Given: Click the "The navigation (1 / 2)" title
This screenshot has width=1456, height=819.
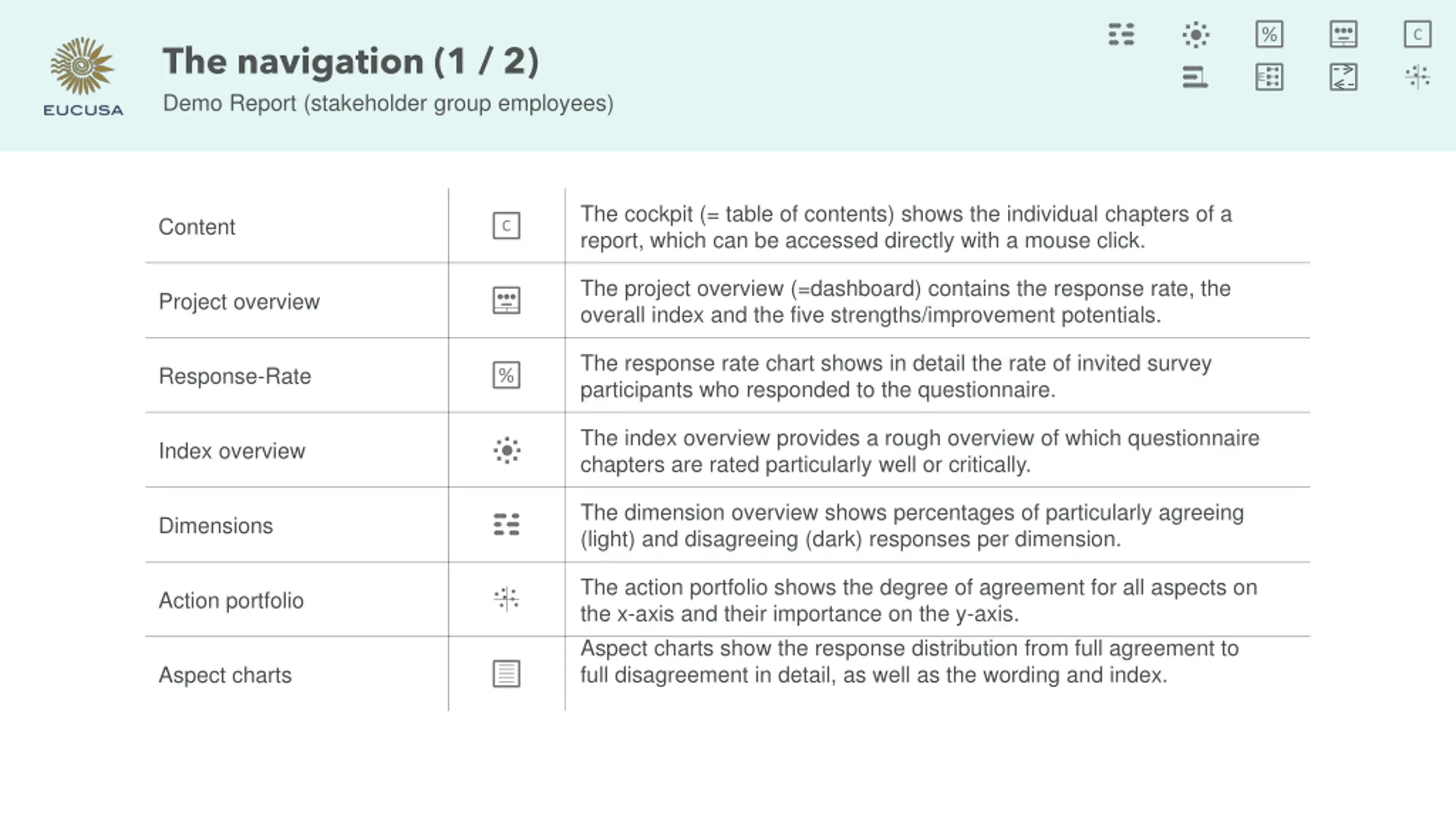Looking at the screenshot, I should coord(350,61).
